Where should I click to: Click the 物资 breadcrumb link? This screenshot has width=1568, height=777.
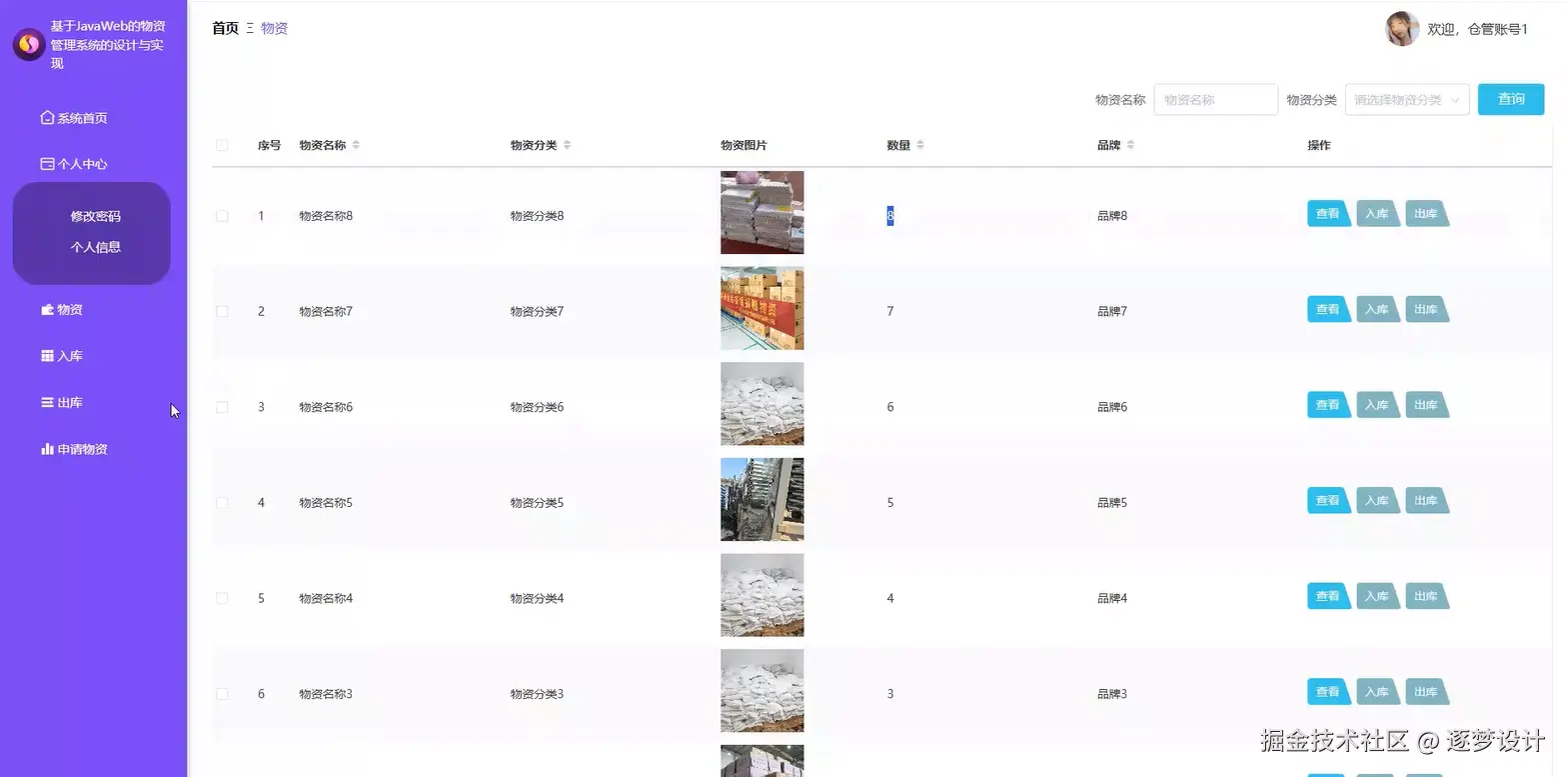click(274, 28)
